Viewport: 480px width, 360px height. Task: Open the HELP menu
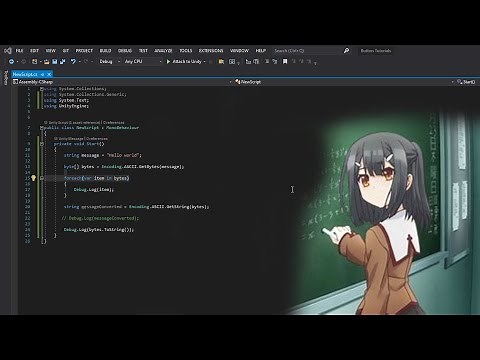(x=261, y=51)
